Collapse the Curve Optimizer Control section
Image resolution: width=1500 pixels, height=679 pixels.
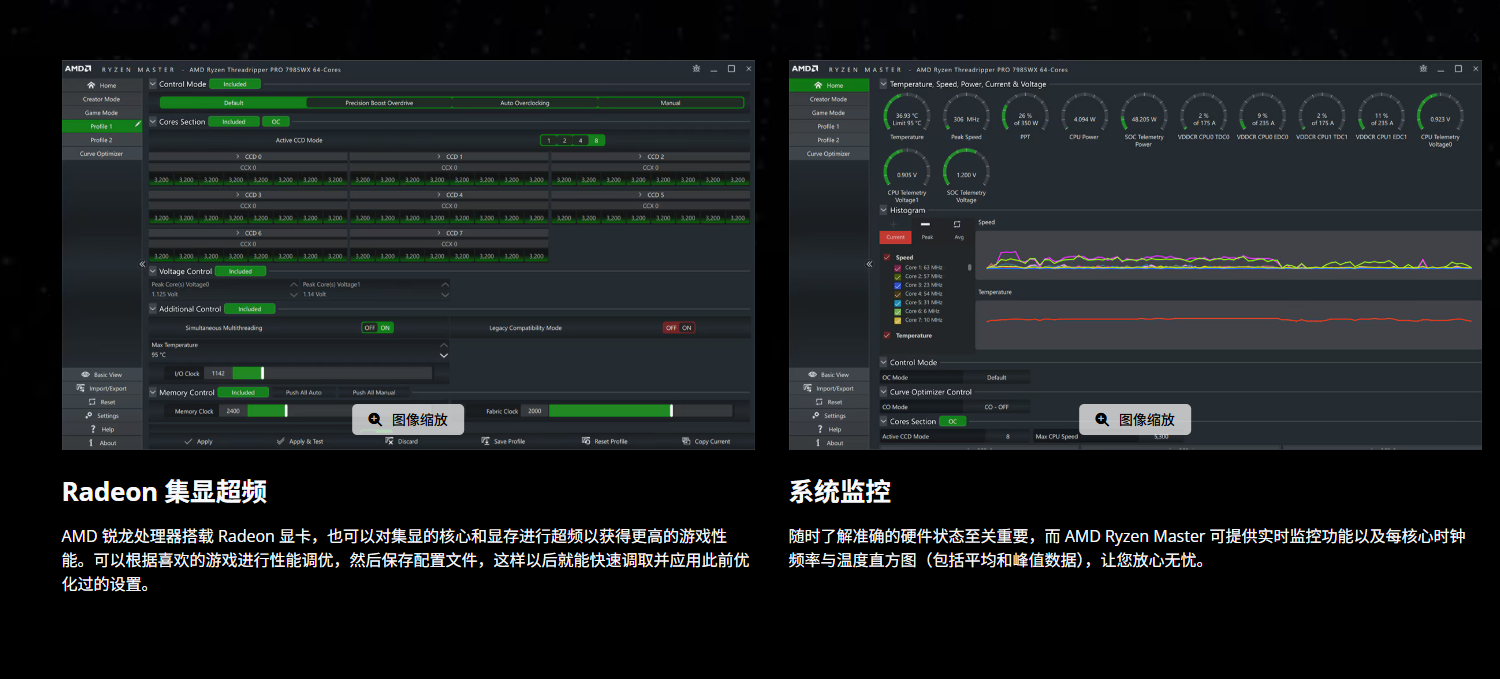click(884, 392)
